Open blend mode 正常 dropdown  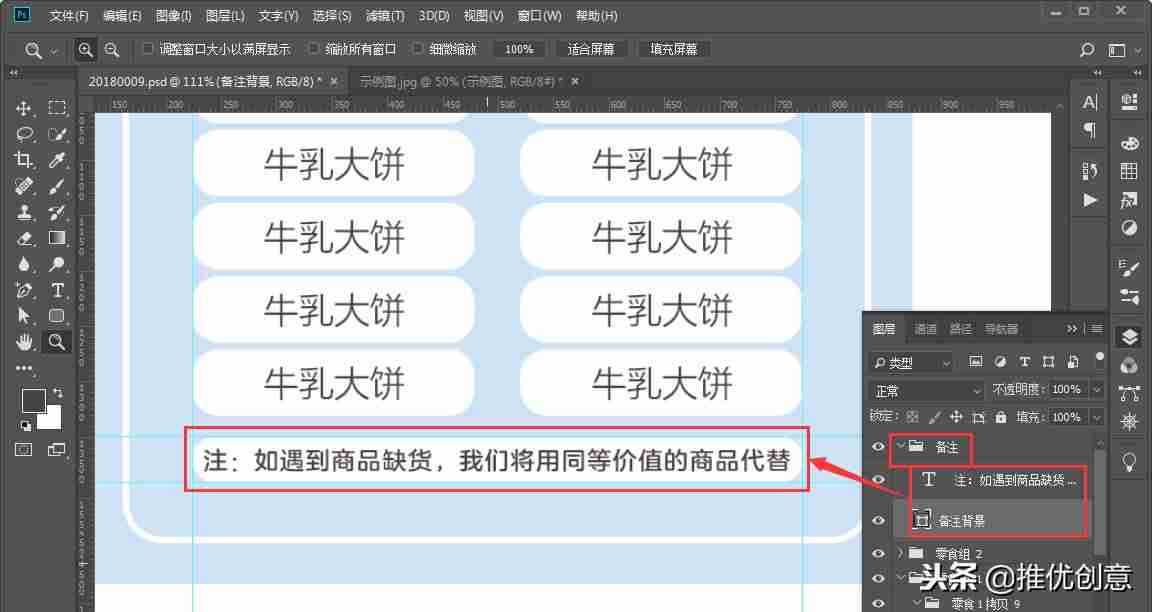[926, 391]
